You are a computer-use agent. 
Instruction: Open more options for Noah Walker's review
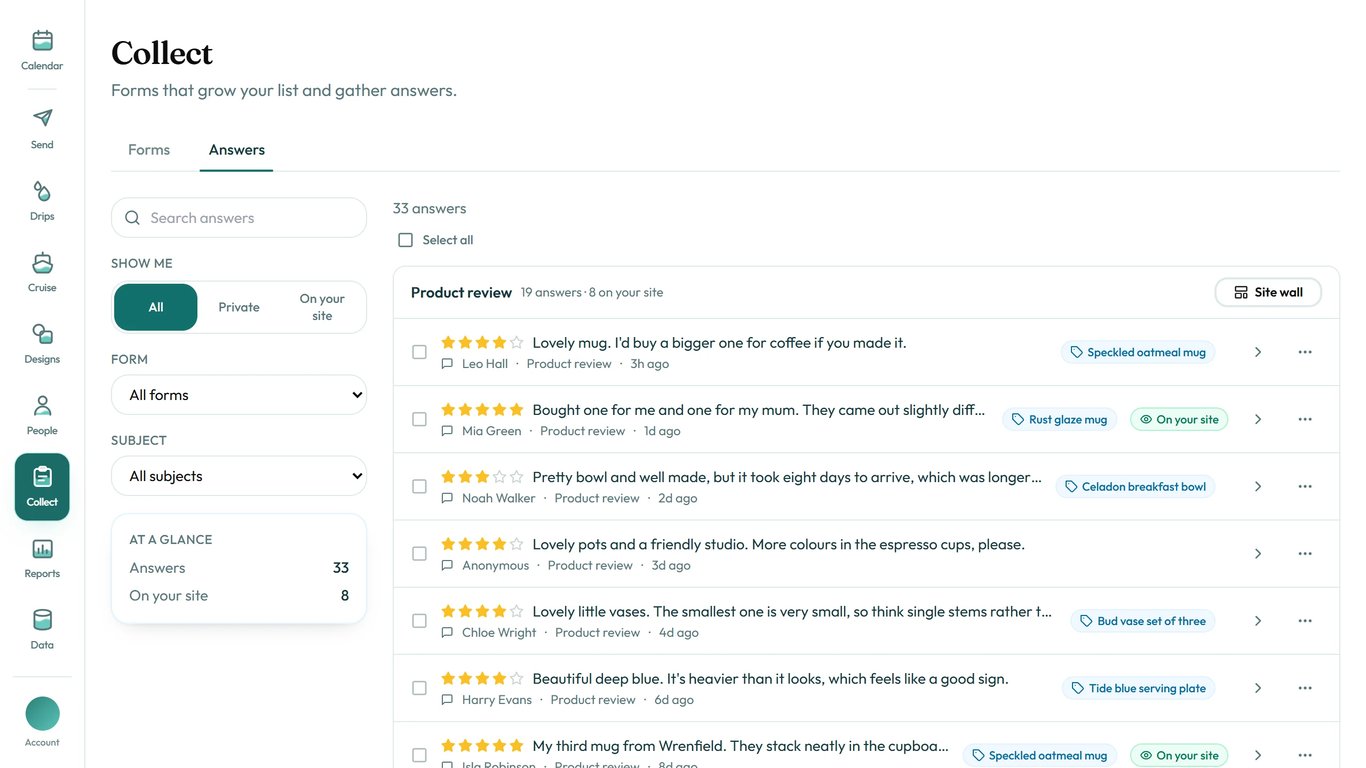[1305, 486]
